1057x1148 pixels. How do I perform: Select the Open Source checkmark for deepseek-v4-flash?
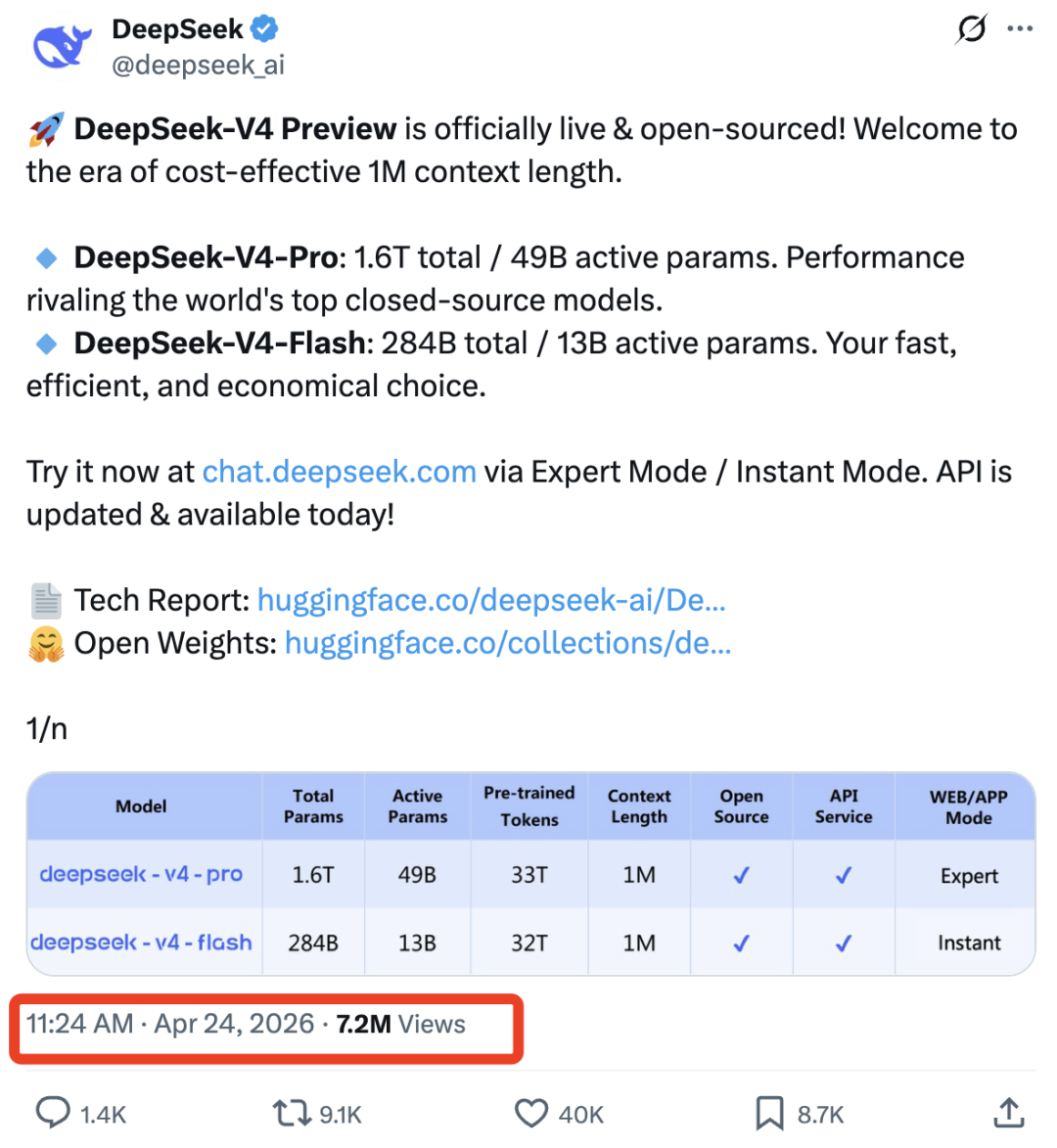tap(741, 942)
